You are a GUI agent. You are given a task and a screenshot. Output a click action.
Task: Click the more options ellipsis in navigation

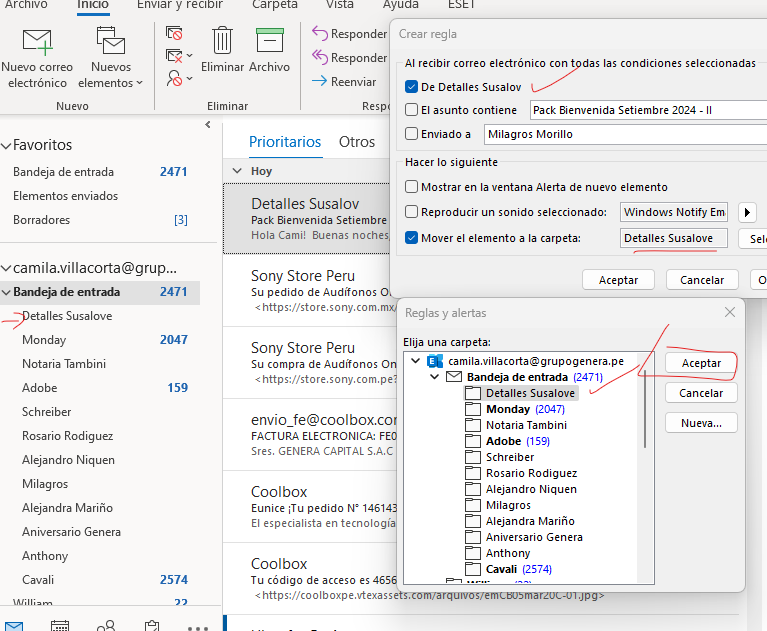pyautogui.click(x=198, y=628)
